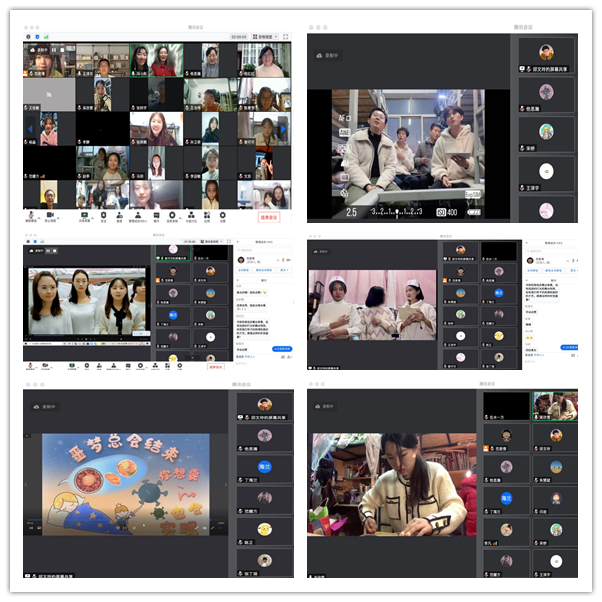
Task: Open the 宫格视图 grid view dropdown
Action: click(263, 36)
